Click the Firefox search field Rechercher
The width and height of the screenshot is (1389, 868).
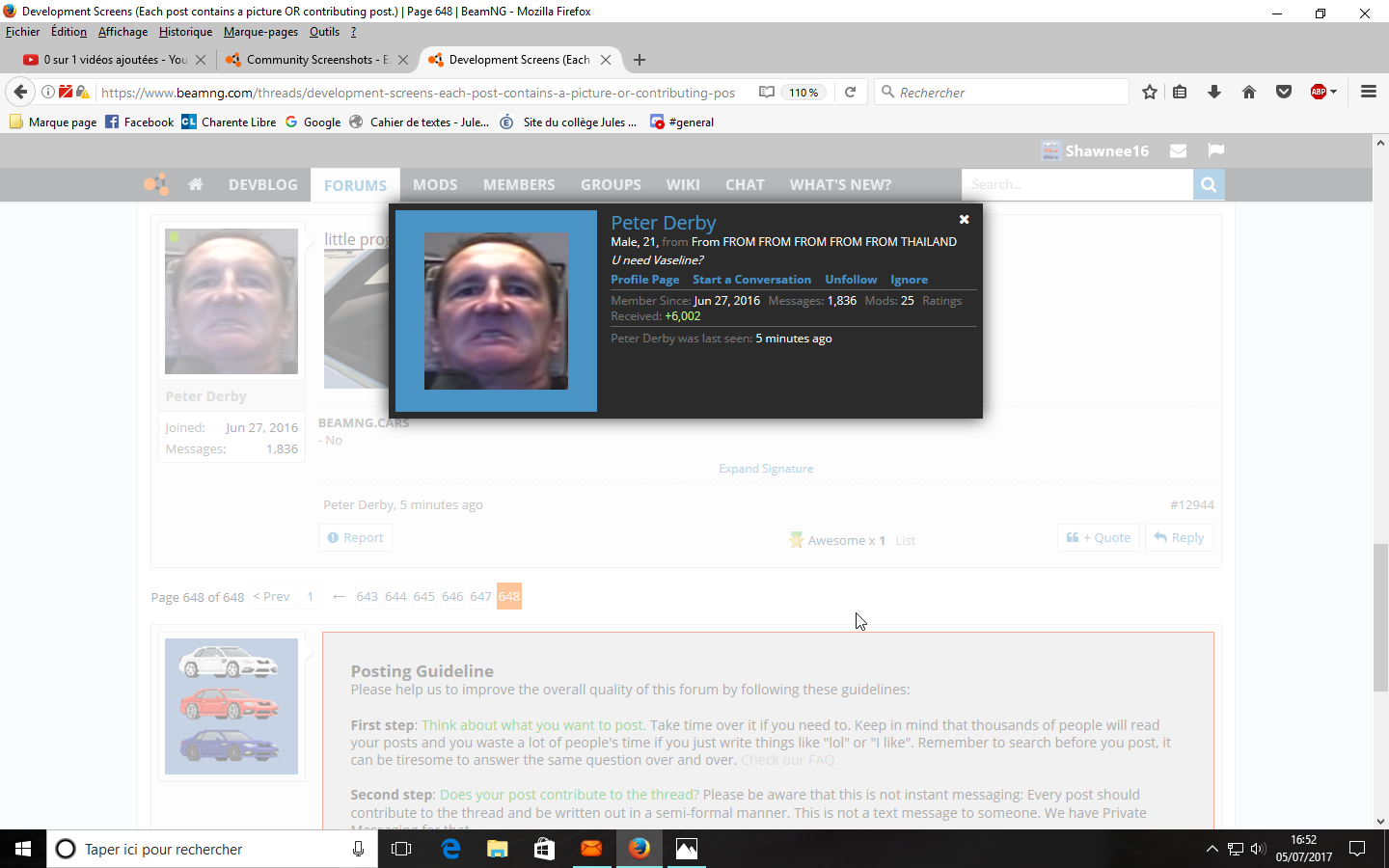tap(1001, 93)
